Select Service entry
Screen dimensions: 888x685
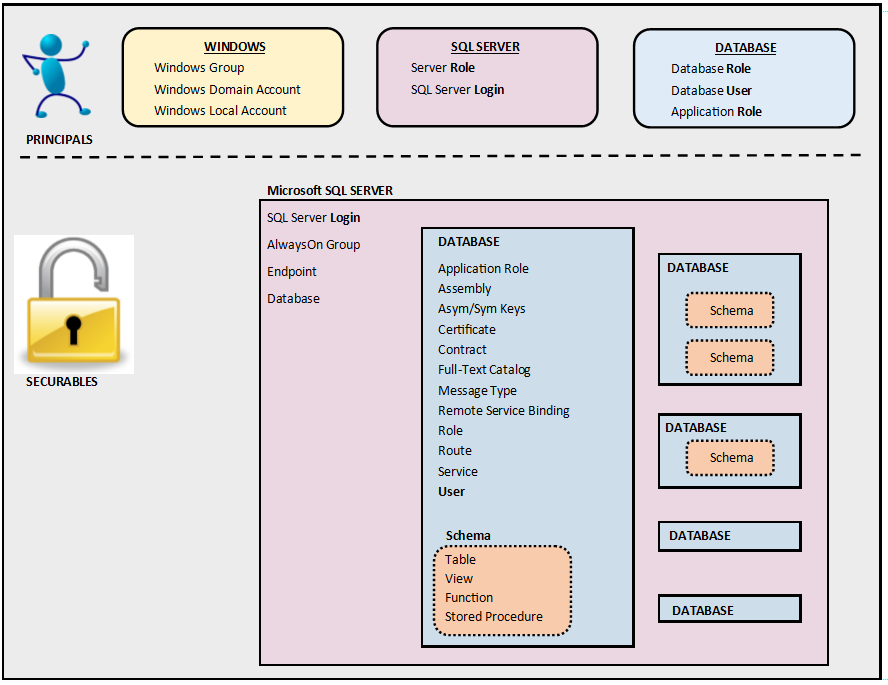[458, 472]
